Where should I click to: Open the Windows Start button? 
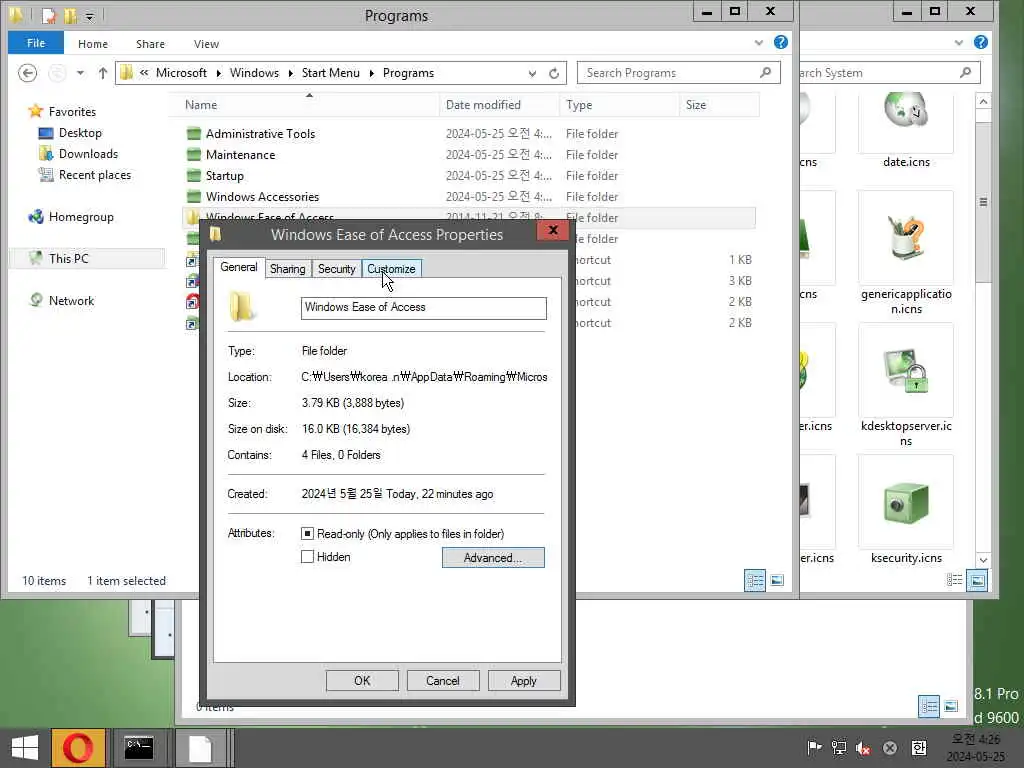25,748
